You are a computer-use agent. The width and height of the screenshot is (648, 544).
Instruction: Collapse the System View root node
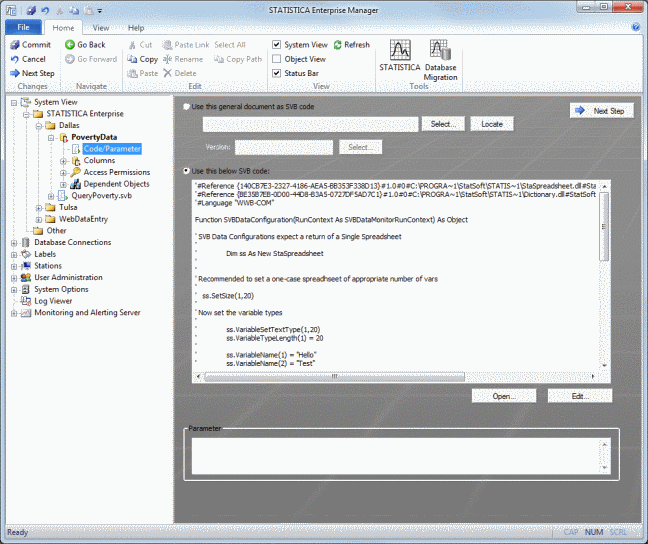[x=14, y=103]
